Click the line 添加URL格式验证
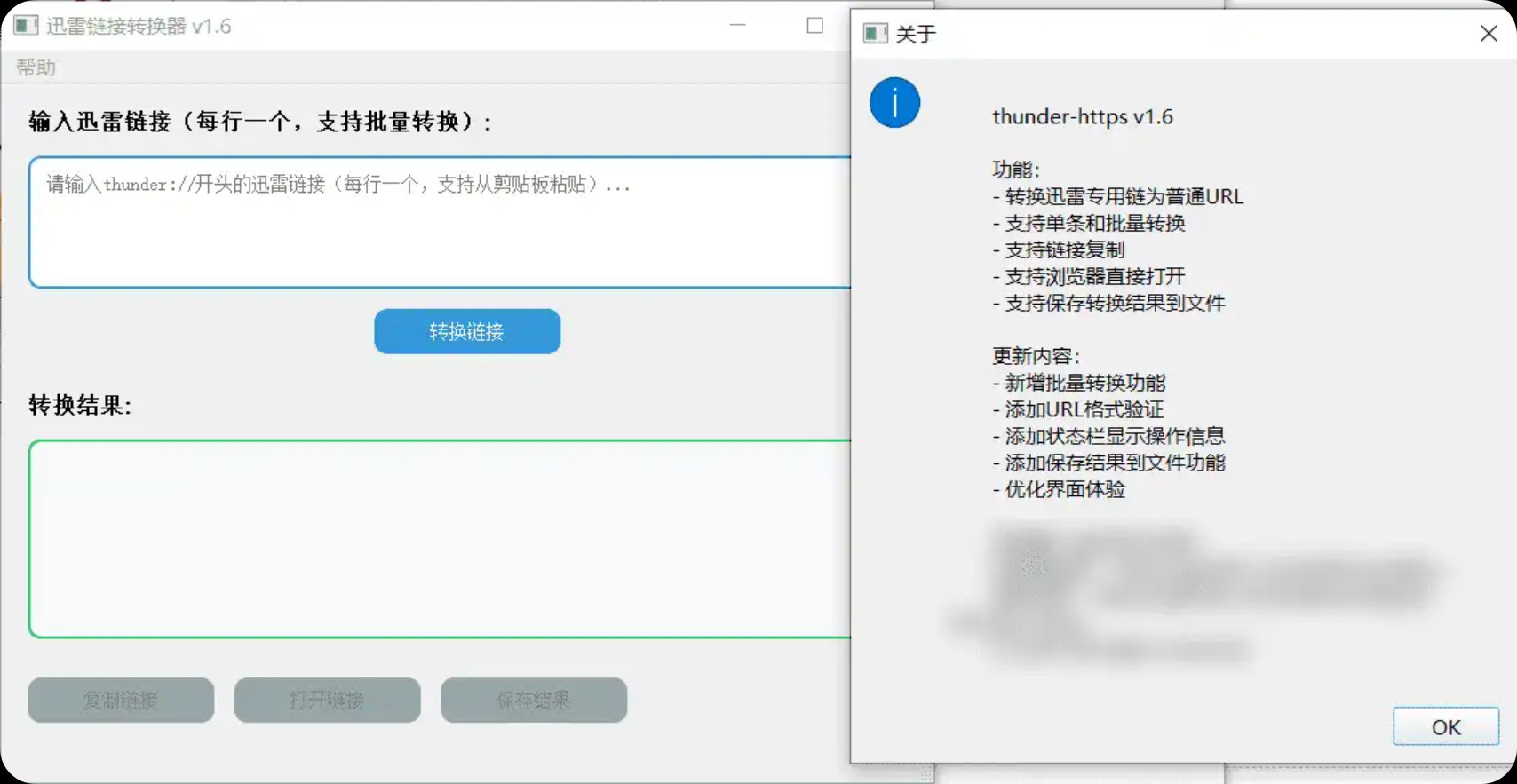 click(x=1078, y=409)
